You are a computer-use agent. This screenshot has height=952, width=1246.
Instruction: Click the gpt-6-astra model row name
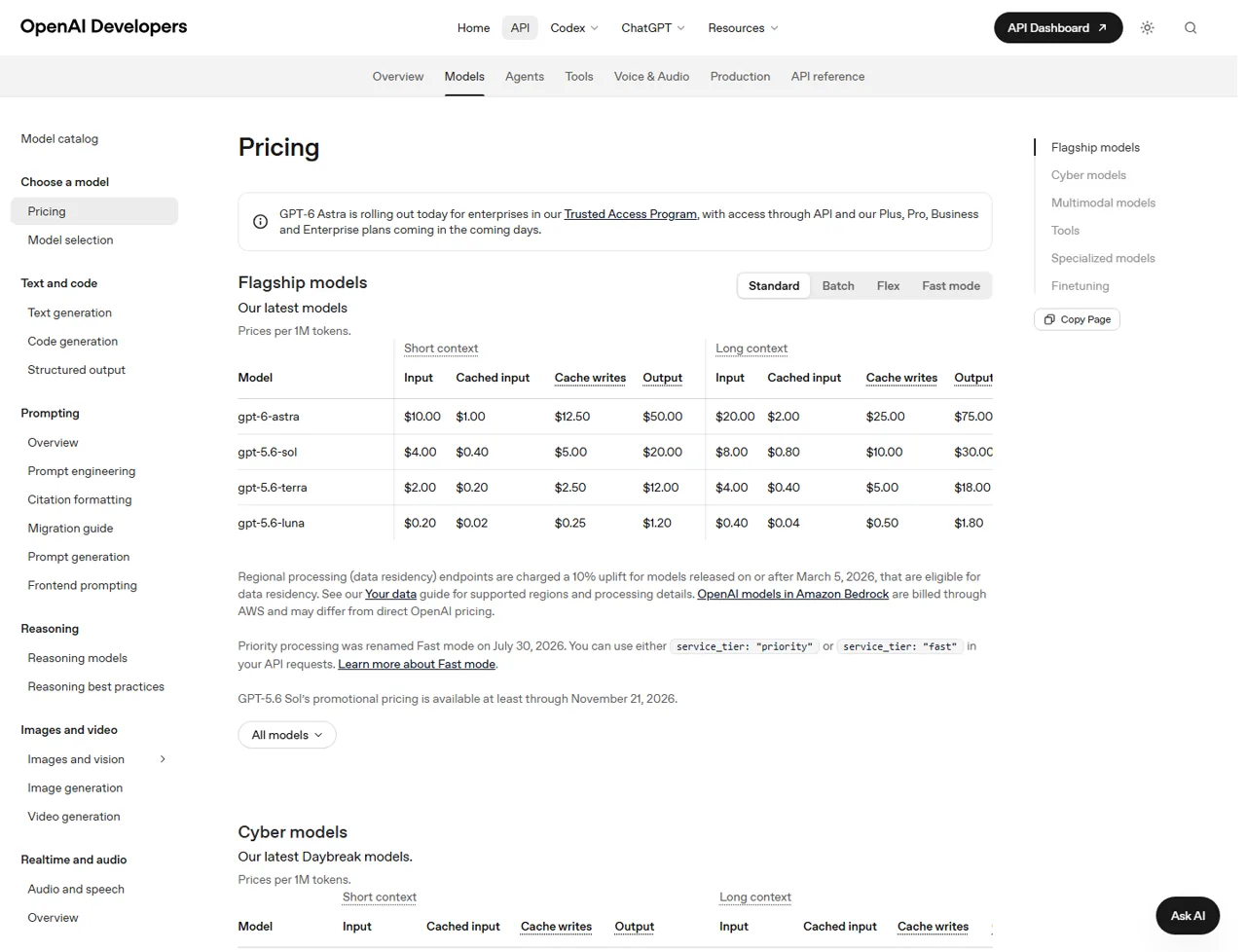269,417
